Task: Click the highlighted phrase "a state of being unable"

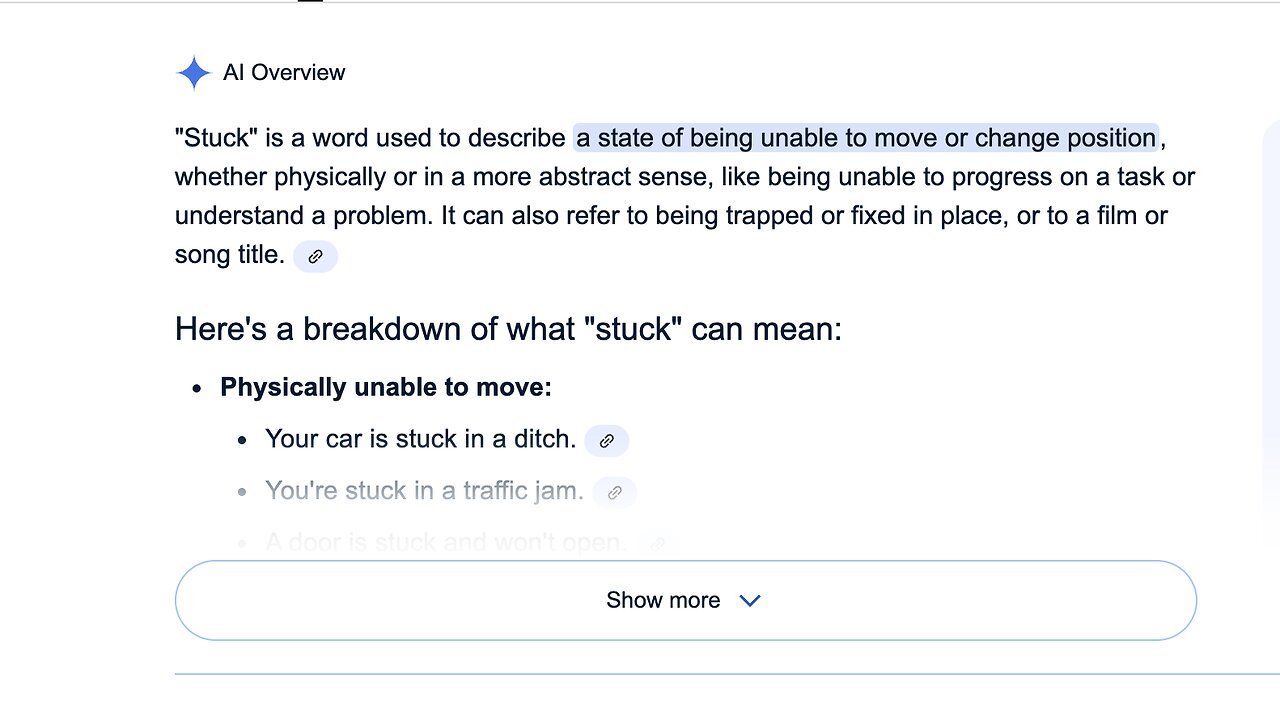Action: pyautogui.click(x=700, y=138)
